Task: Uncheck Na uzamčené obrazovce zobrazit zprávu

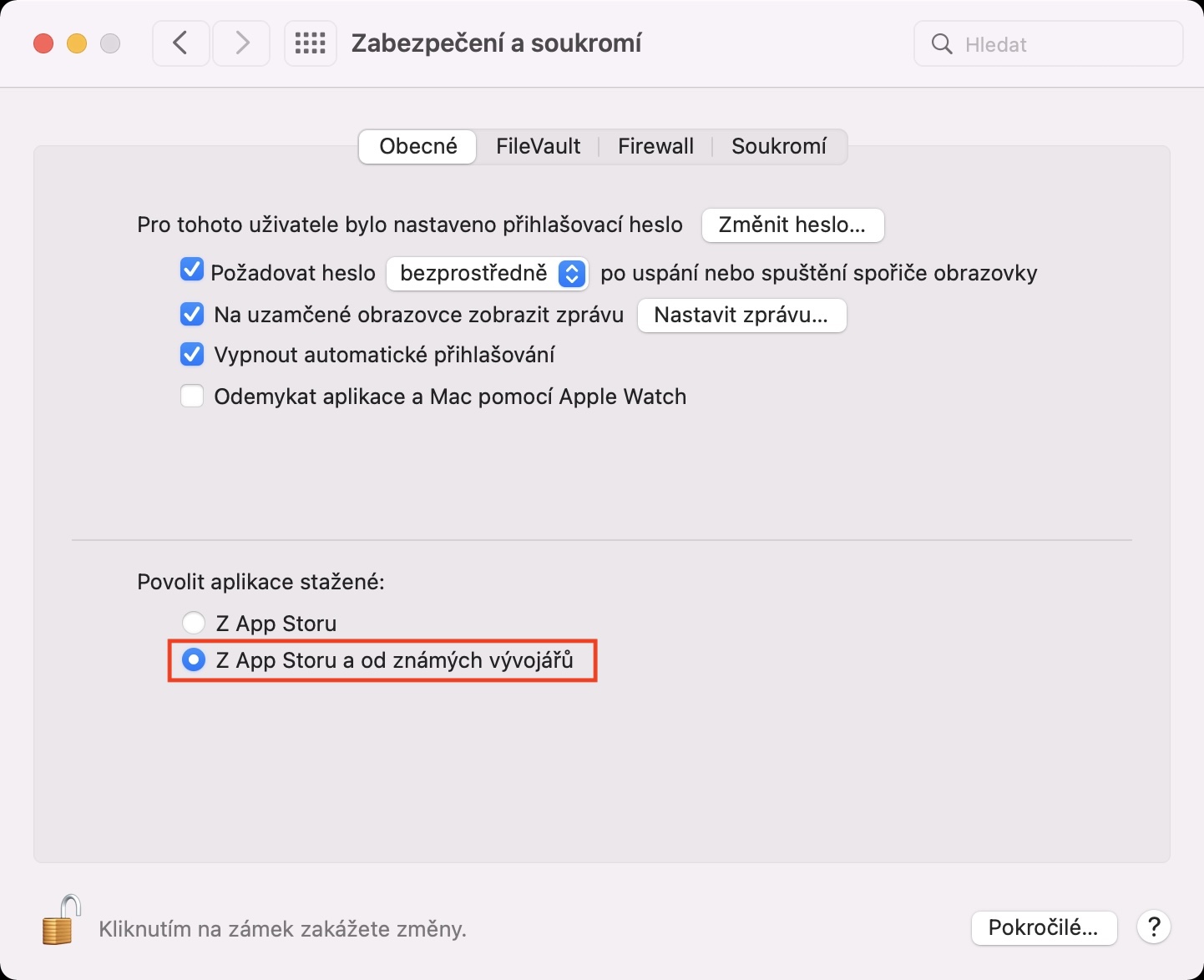Action: point(192,315)
